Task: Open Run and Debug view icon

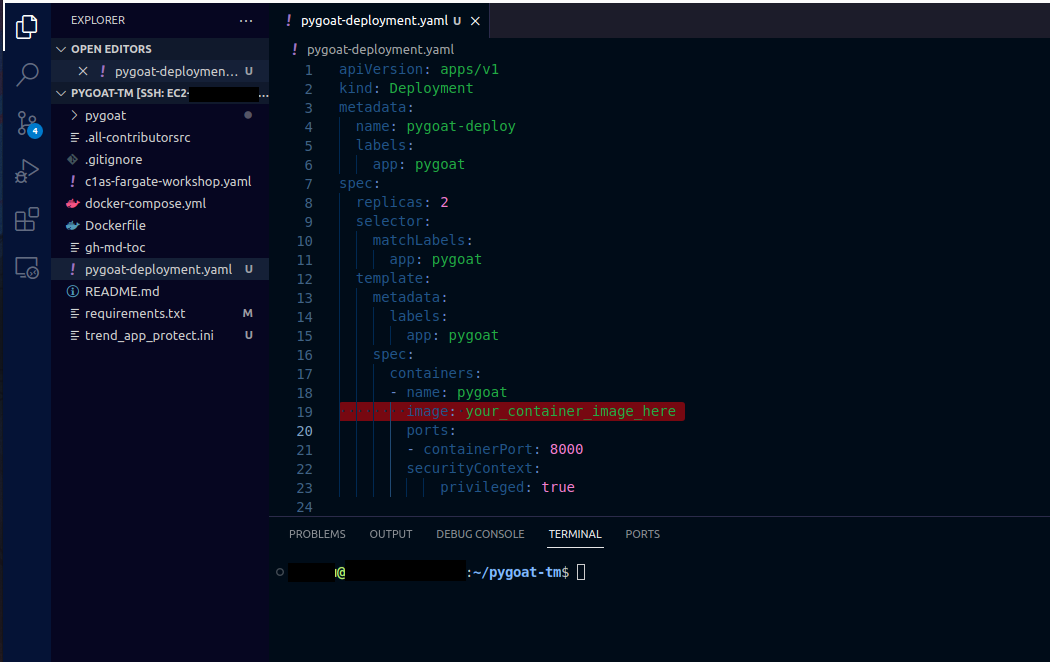Action: point(27,171)
